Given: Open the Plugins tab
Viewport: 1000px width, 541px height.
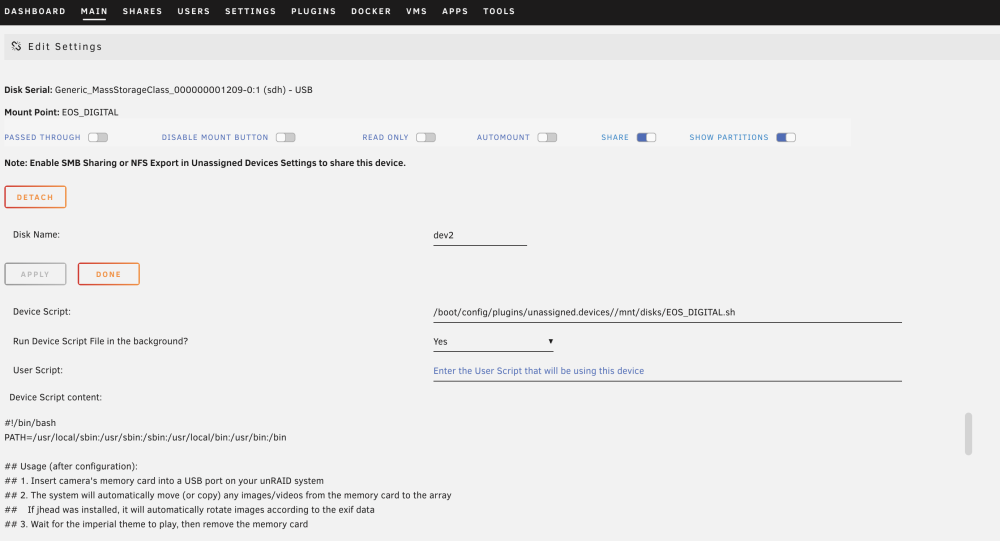Looking at the screenshot, I should (313, 11).
